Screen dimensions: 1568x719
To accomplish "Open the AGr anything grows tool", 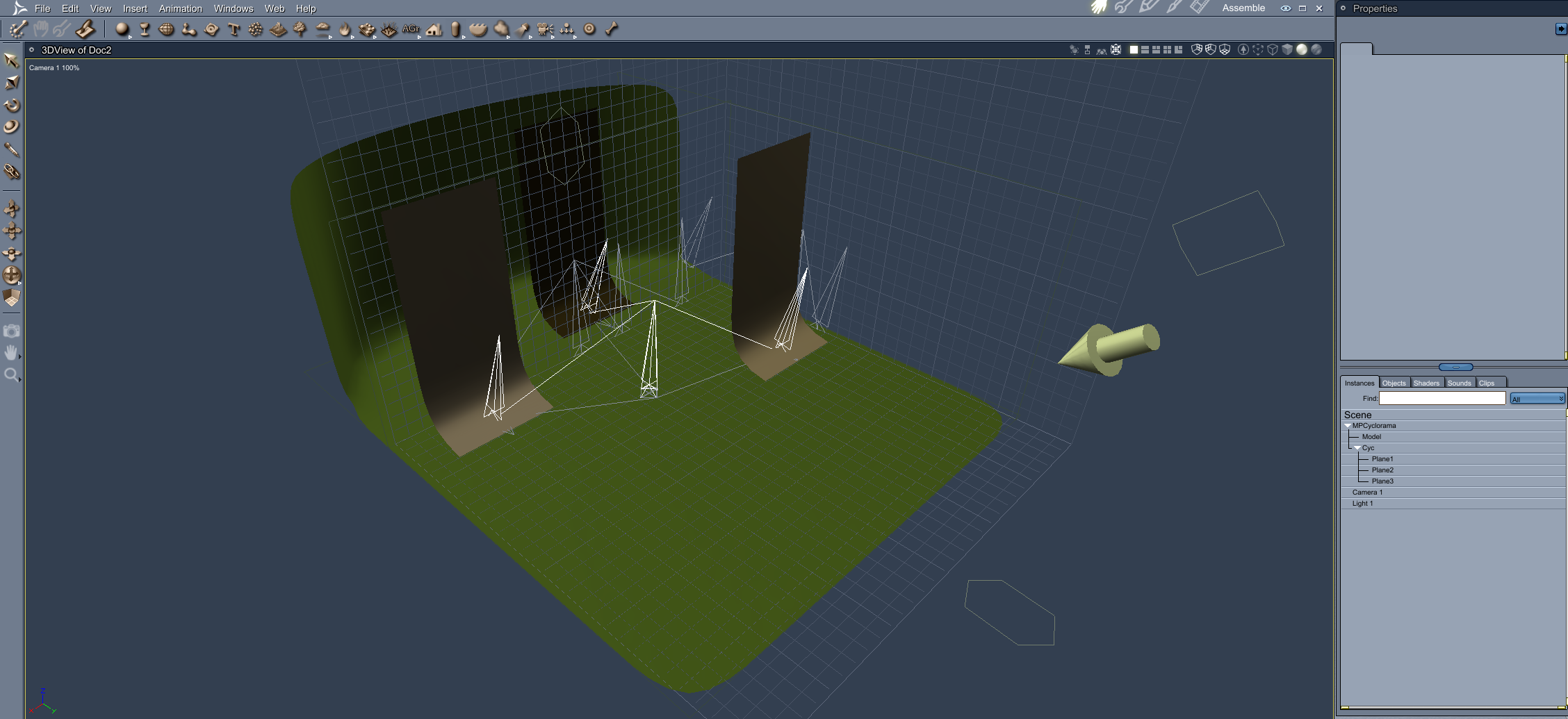I will (x=411, y=29).
